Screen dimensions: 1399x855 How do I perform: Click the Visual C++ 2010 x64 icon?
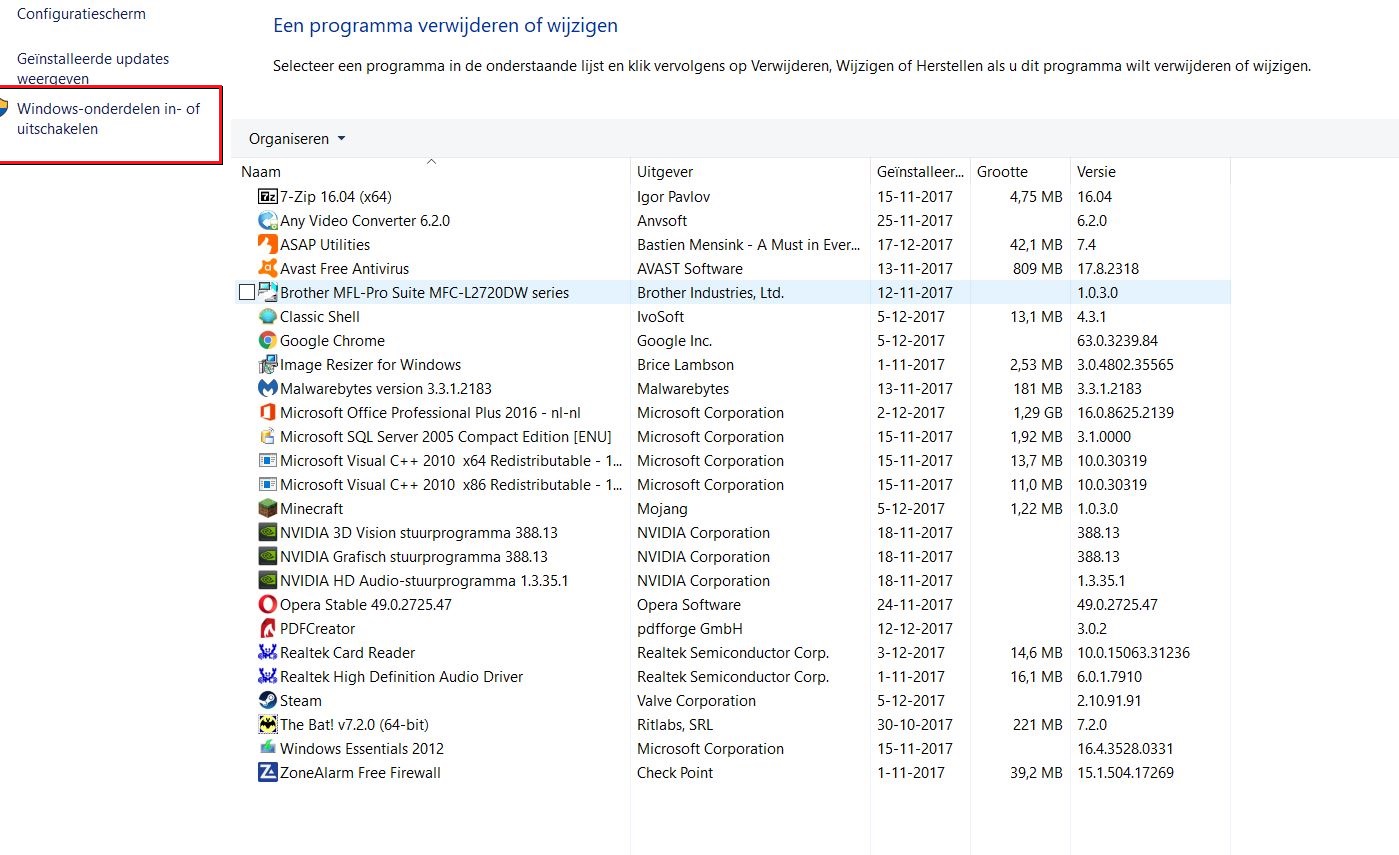point(268,461)
